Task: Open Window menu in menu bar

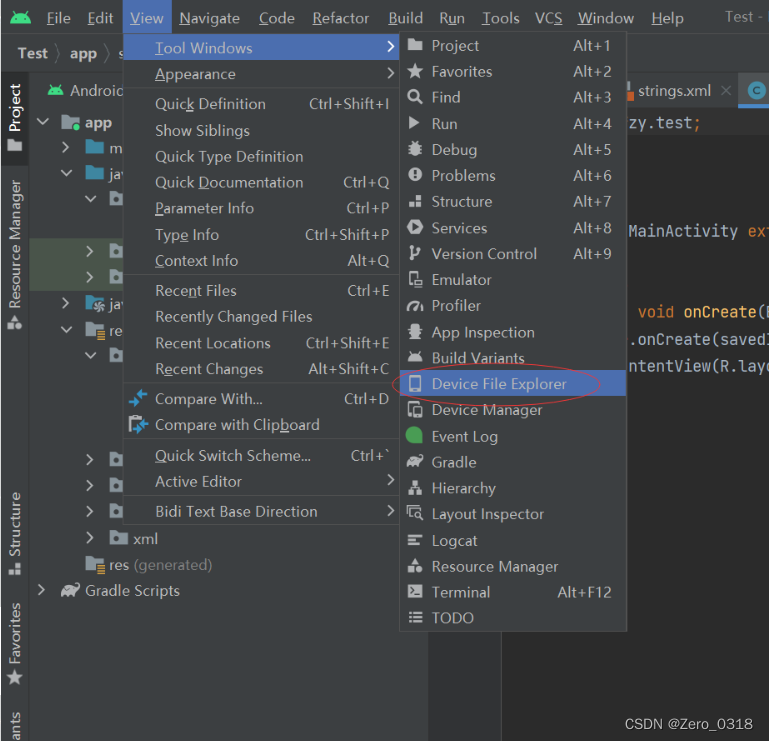Action: coord(606,18)
